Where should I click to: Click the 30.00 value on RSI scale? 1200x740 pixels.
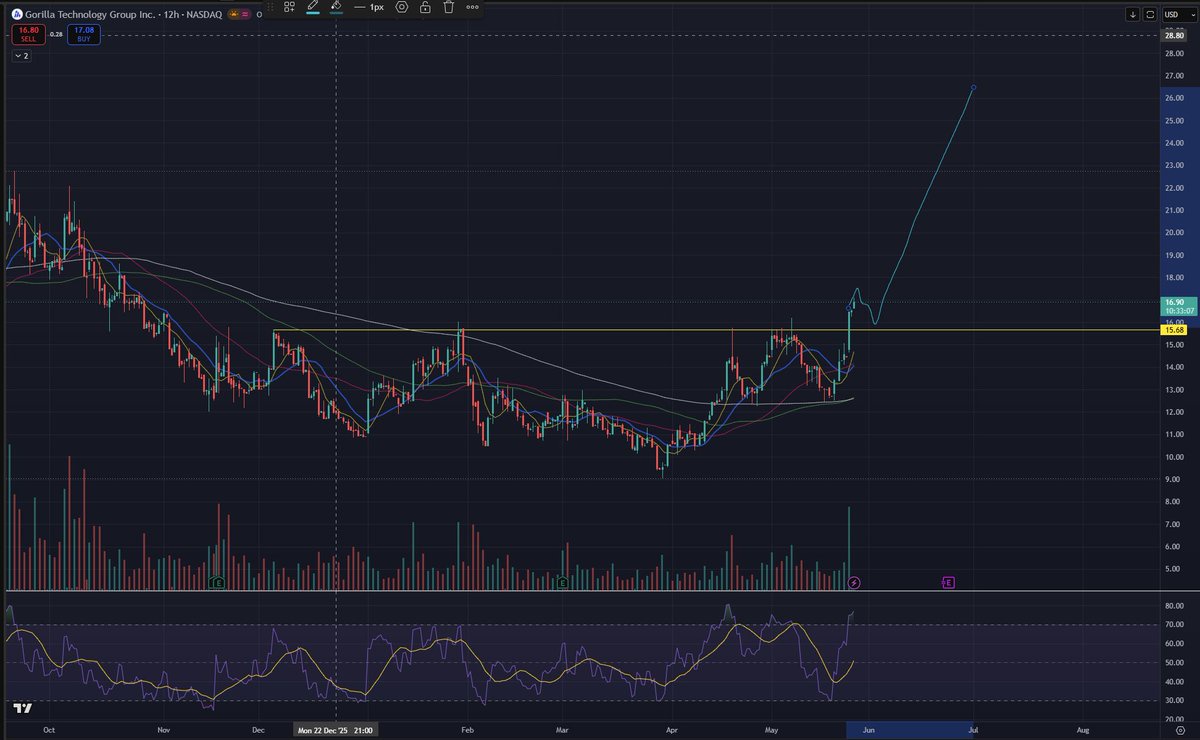[x=1173, y=701]
